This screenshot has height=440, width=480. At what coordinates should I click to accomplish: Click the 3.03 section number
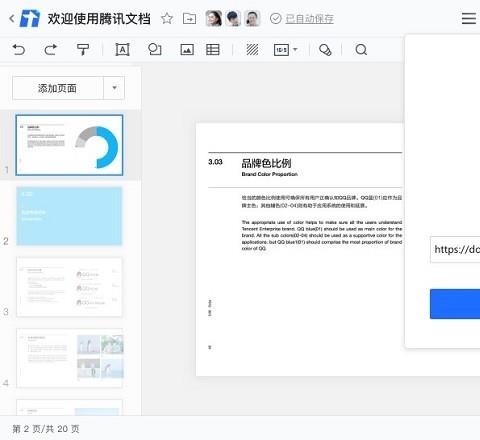215,162
